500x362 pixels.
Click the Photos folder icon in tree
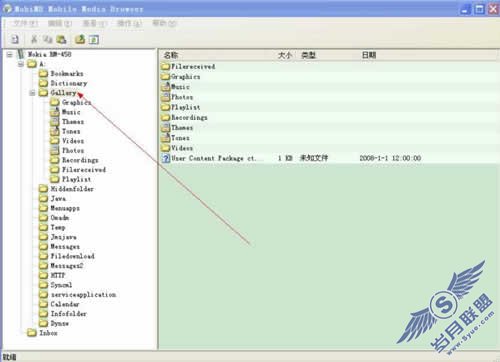55,150
